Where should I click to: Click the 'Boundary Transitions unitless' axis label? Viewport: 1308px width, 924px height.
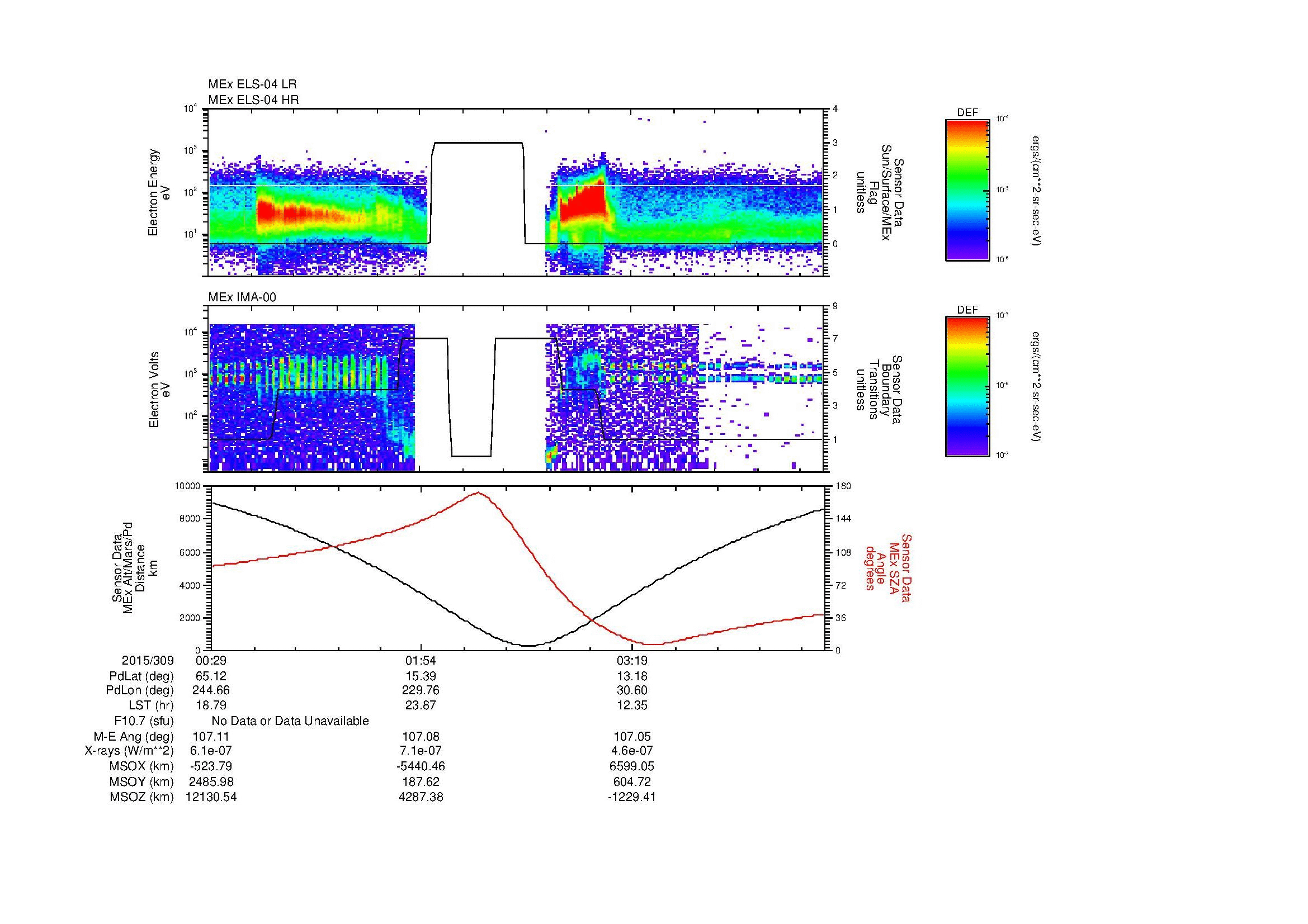880,390
